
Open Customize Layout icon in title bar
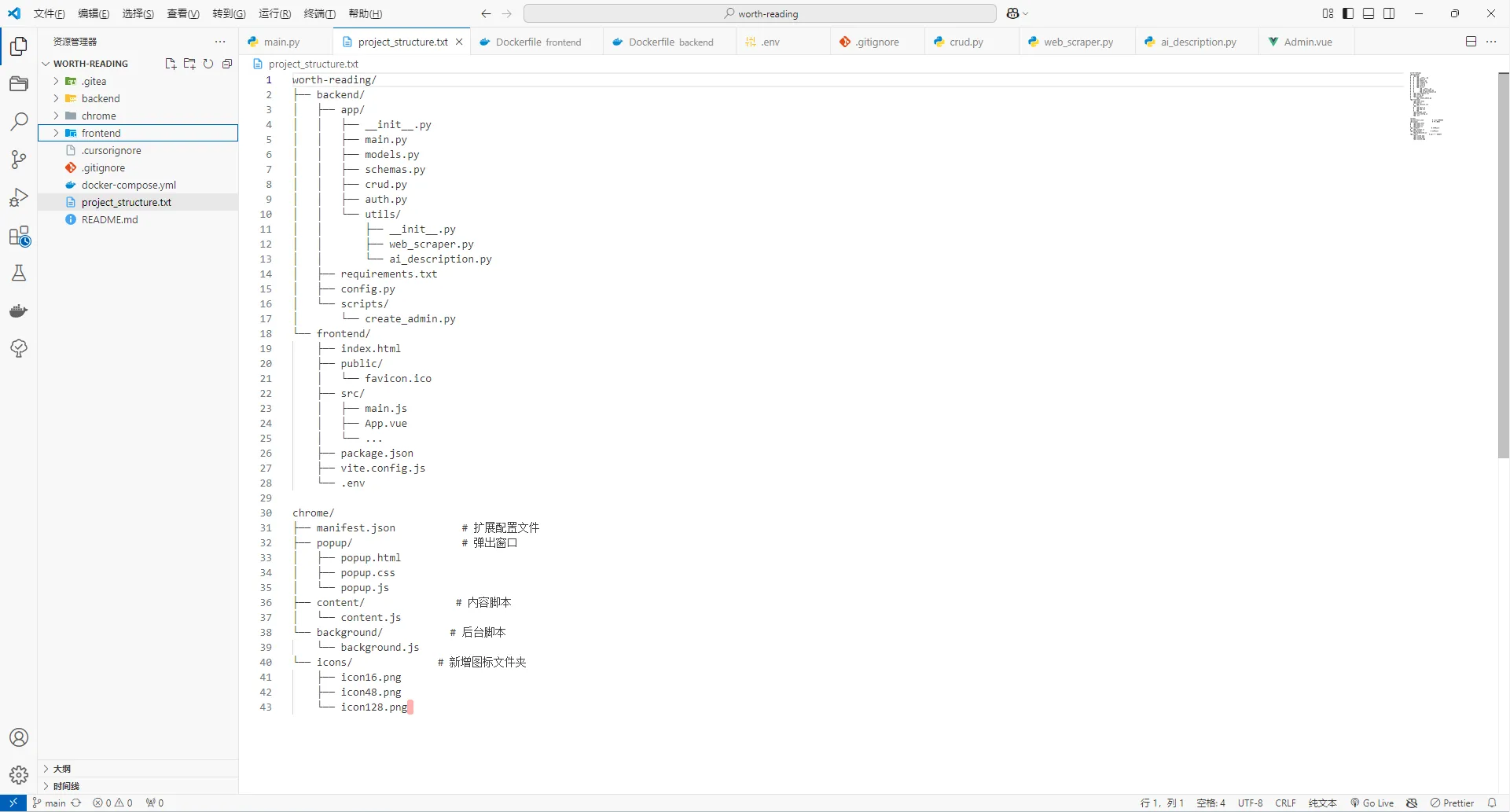click(x=1328, y=13)
